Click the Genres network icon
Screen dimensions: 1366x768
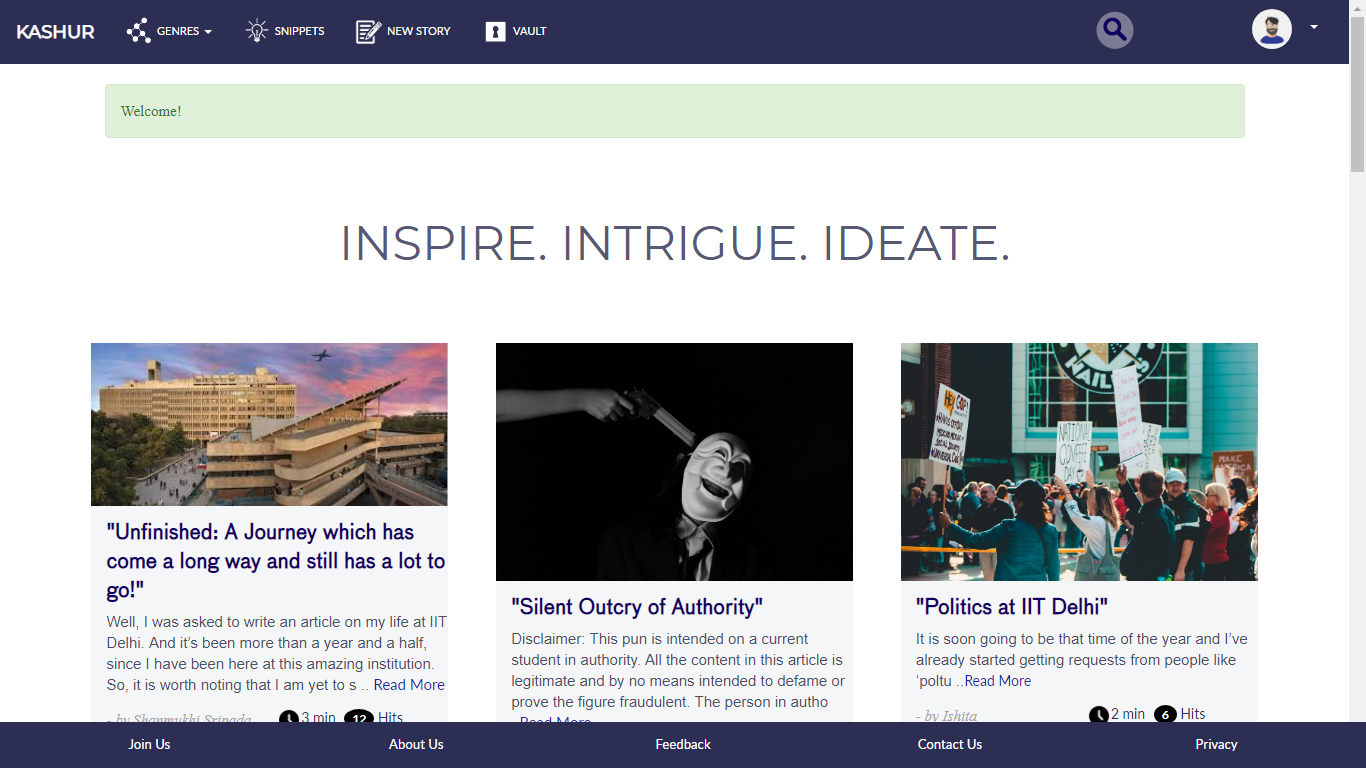click(138, 31)
